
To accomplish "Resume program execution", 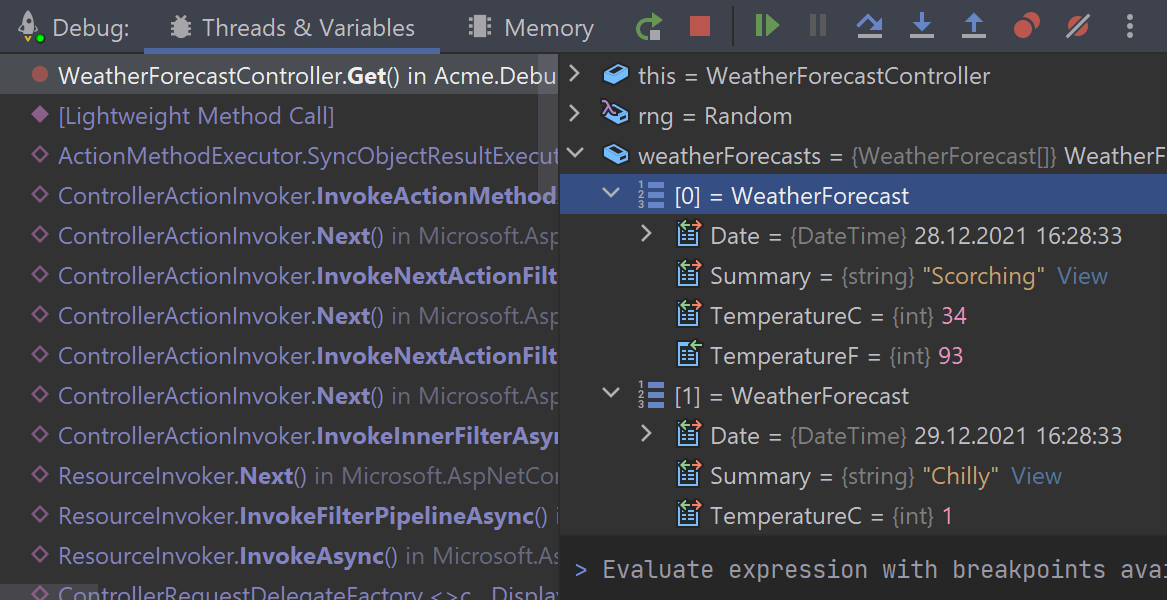I will 767,27.
